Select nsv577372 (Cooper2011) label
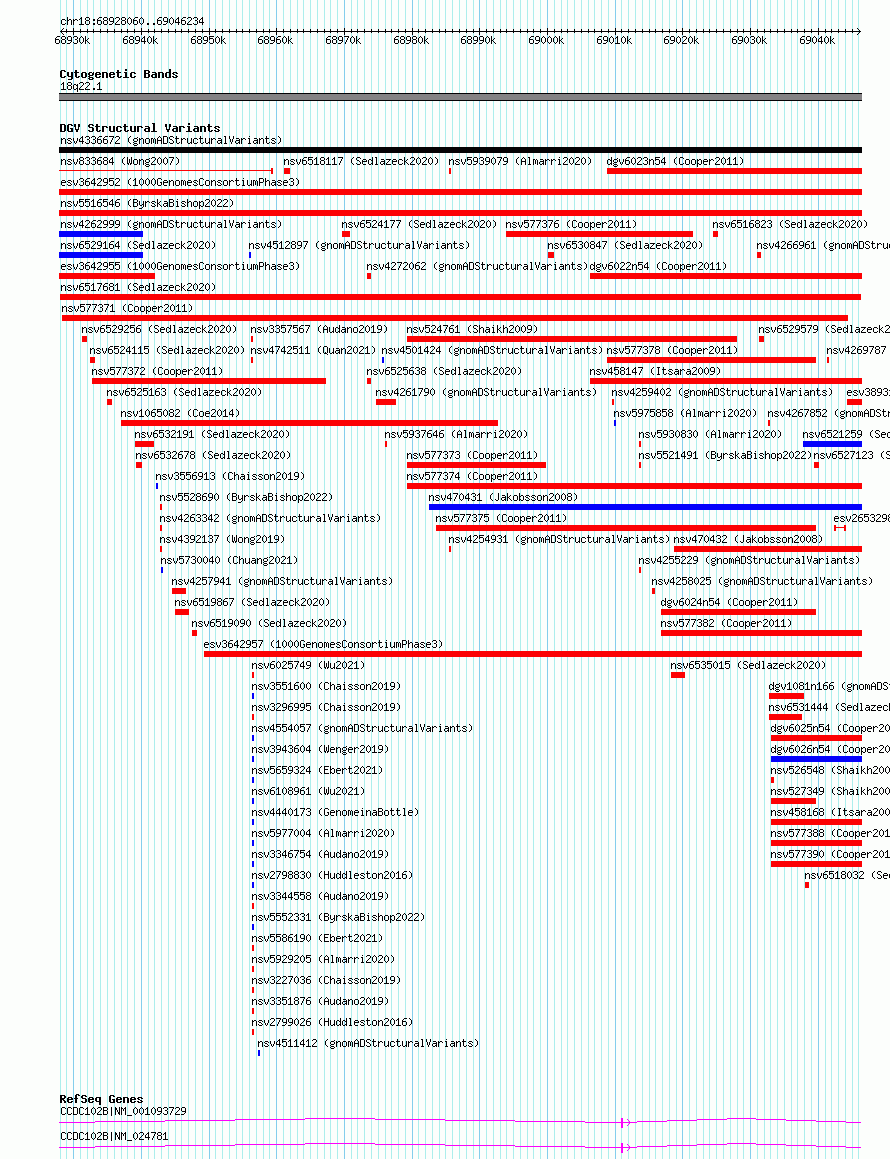890x1159 pixels. click(x=157, y=371)
